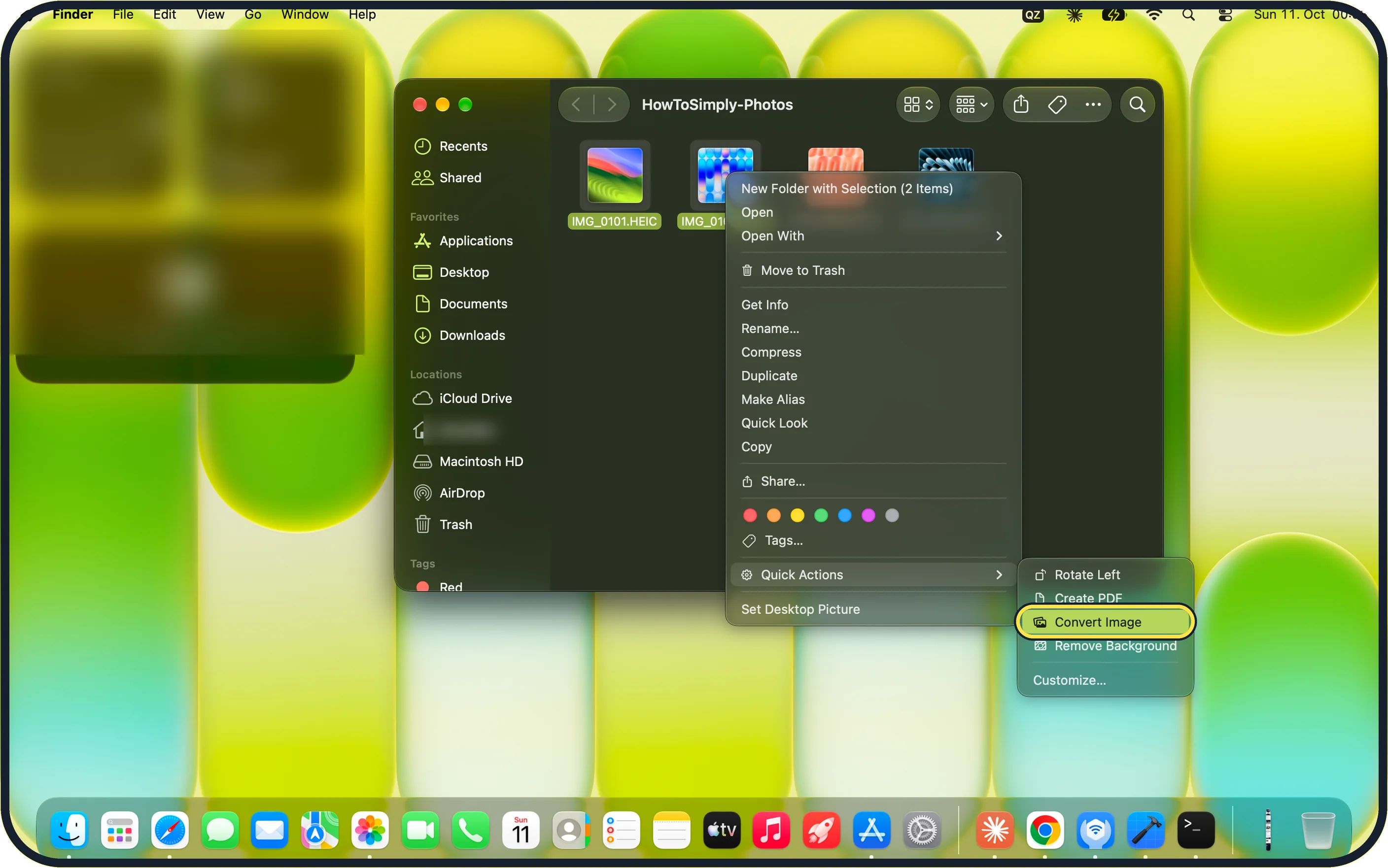The width and height of the screenshot is (1388, 868).
Task: Choose Remove Background quick action
Action: pos(1105,646)
